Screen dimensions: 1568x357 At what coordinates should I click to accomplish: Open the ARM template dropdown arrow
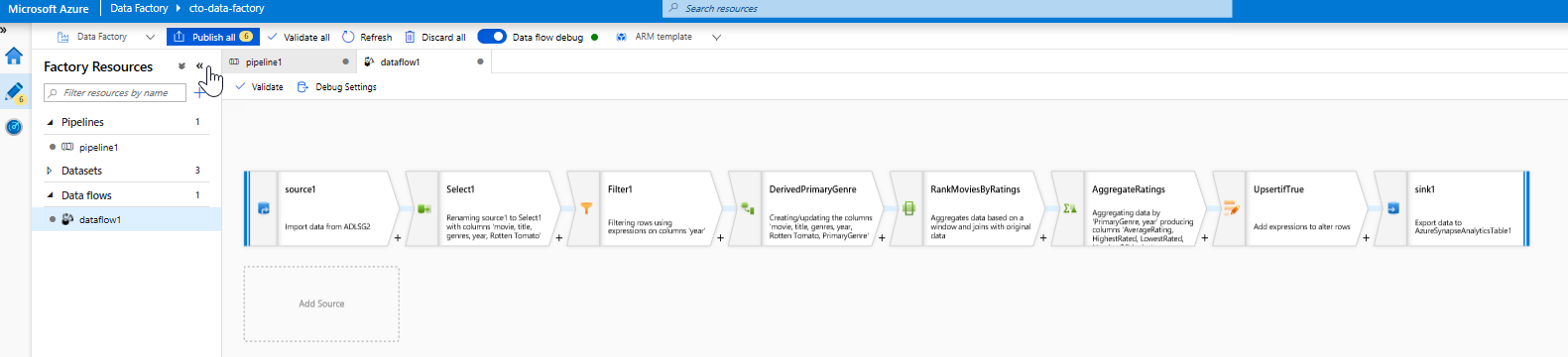(x=716, y=37)
